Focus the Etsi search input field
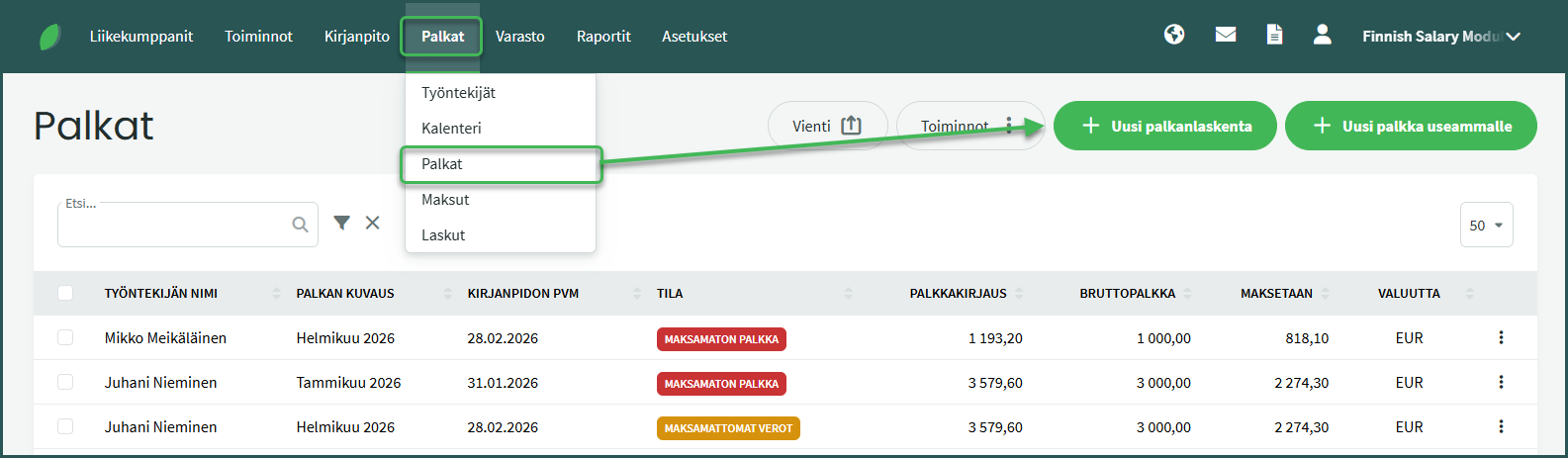The height and width of the screenshot is (458, 1568). tap(173, 227)
